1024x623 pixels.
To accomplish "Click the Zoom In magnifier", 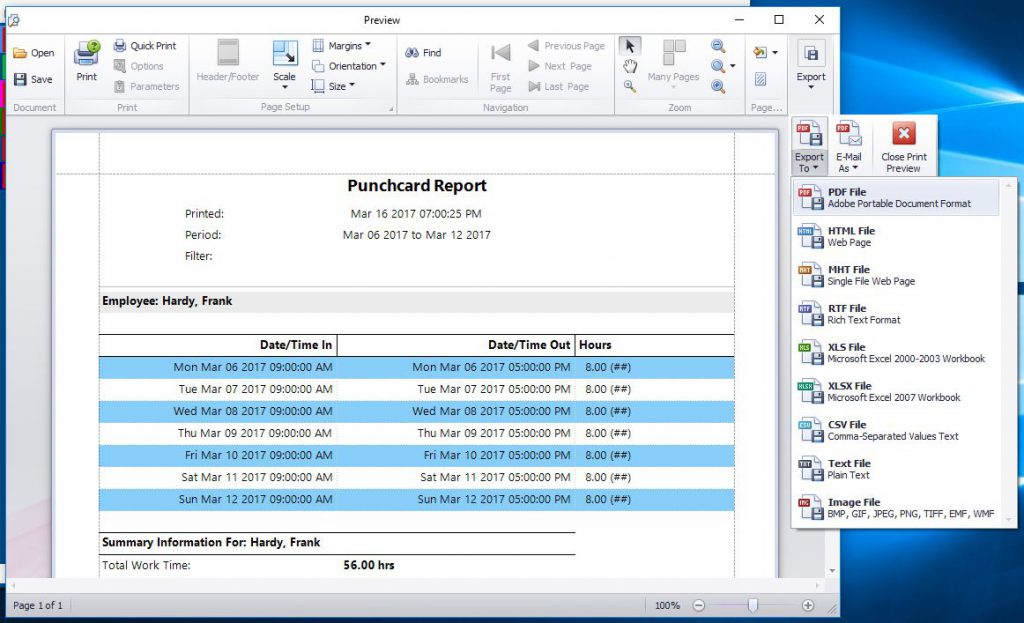I will point(718,87).
